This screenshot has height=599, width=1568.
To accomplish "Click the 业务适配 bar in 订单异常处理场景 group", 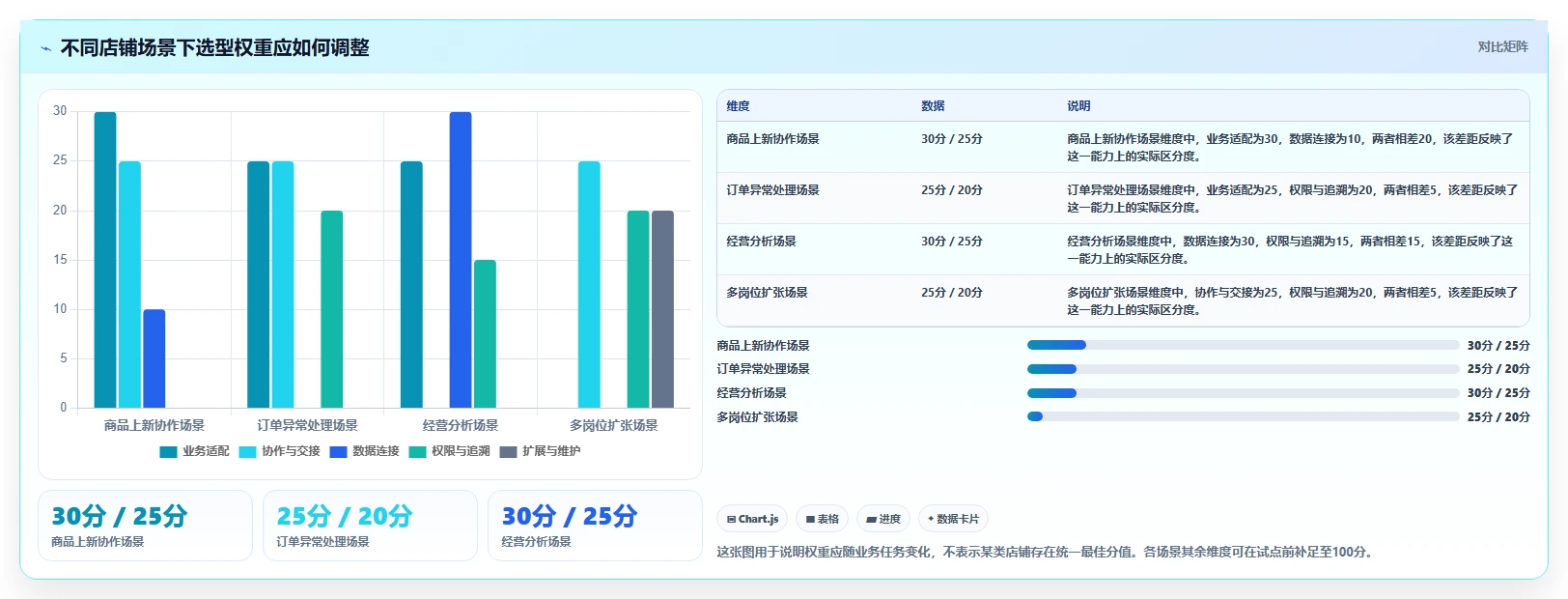I will click(x=259, y=284).
